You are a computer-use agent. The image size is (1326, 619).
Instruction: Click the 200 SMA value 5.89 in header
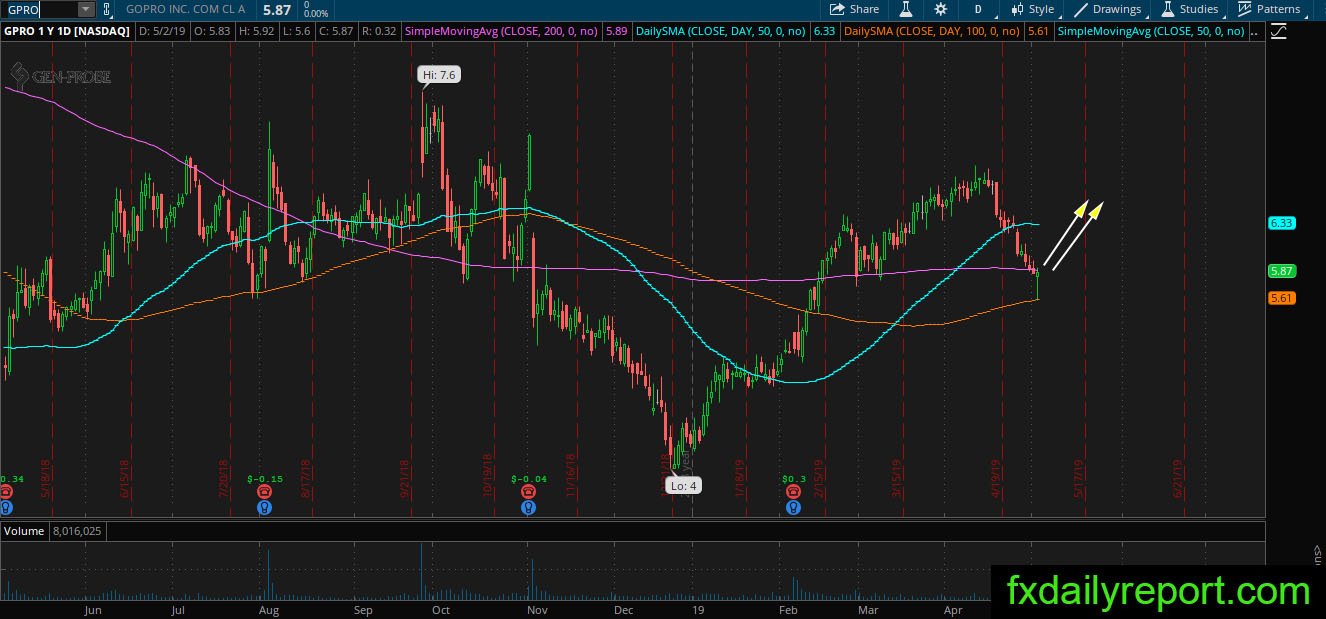pyautogui.click(x=617, y=32)
